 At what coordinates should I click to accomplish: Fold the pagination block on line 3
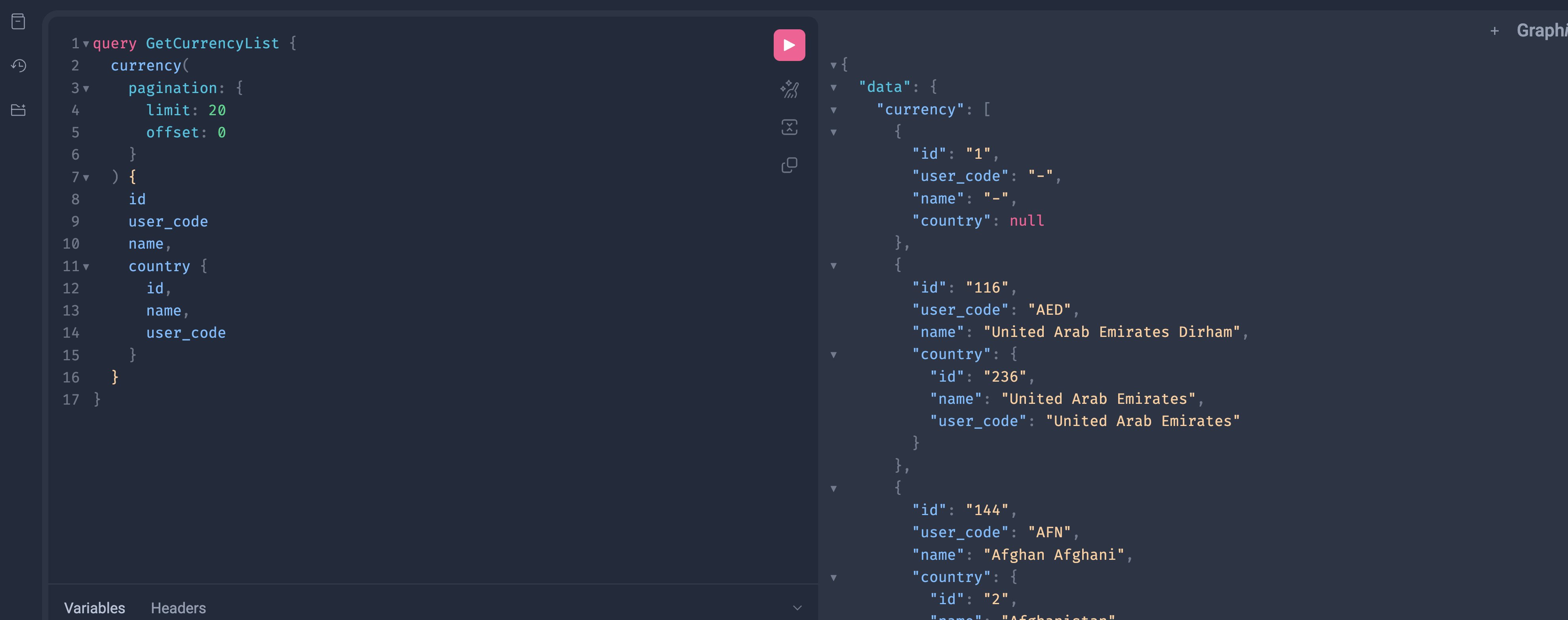click(x=86, y=89)
